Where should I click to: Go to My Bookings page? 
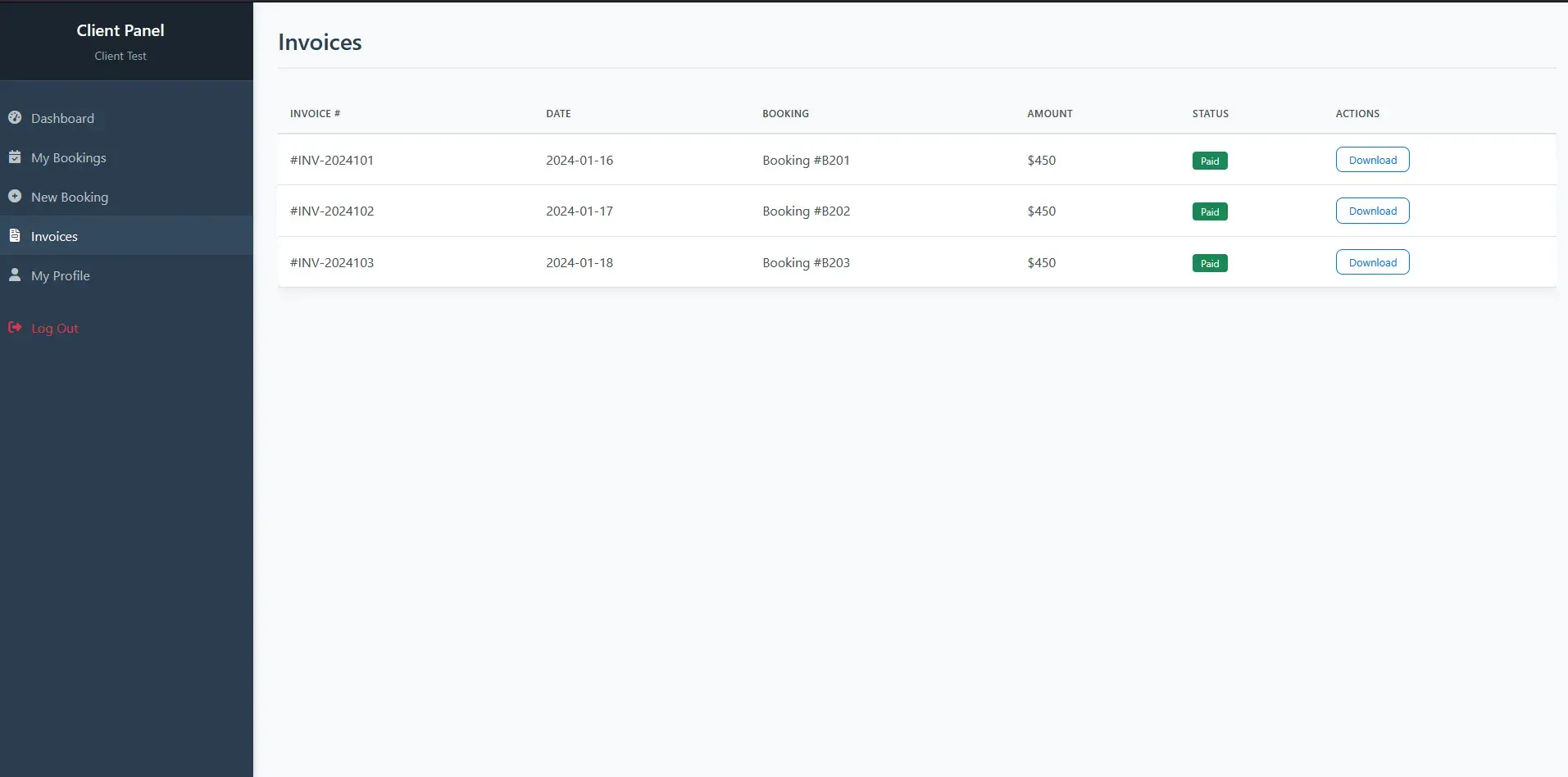point(69,157)
